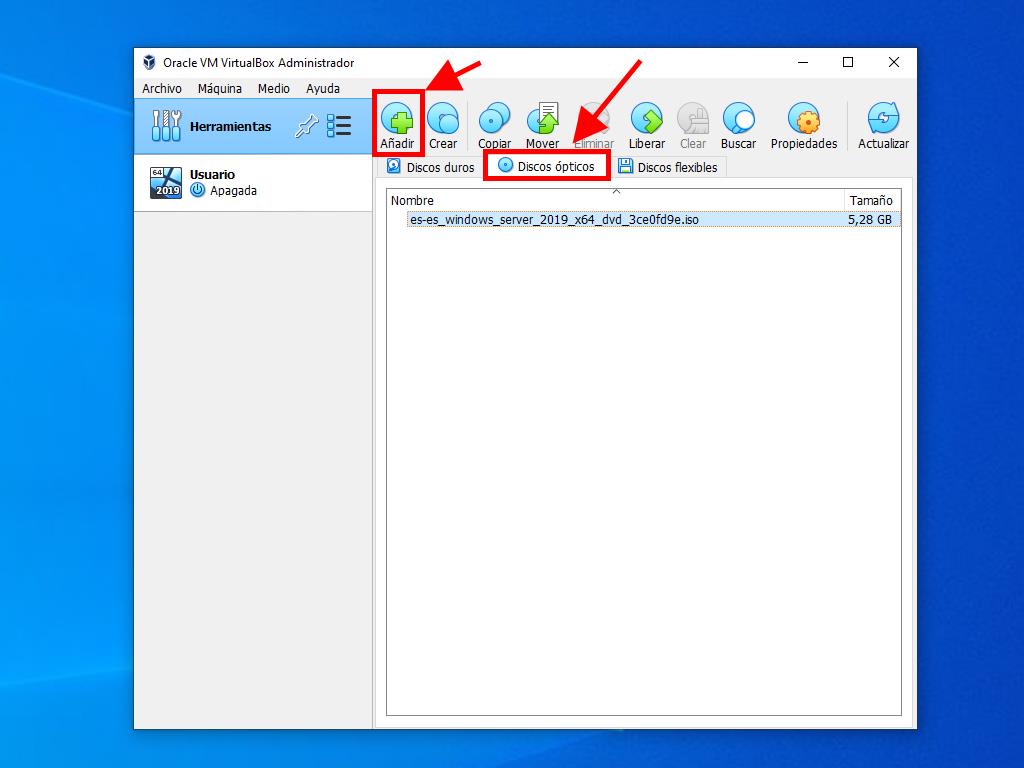Image resolution: width=1024 pixels, height=768 pixels.
Task: Click the pin icon next to Herramientas
Action: [x=306, y=126]
